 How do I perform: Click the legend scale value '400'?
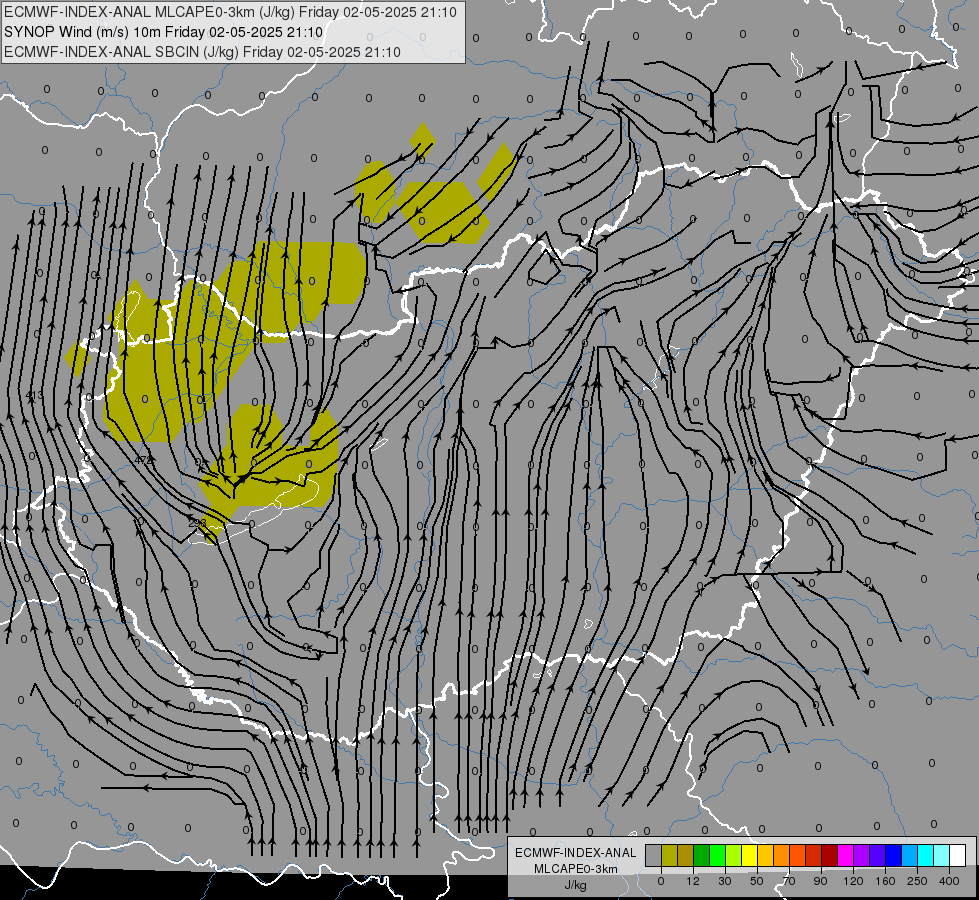949,881
